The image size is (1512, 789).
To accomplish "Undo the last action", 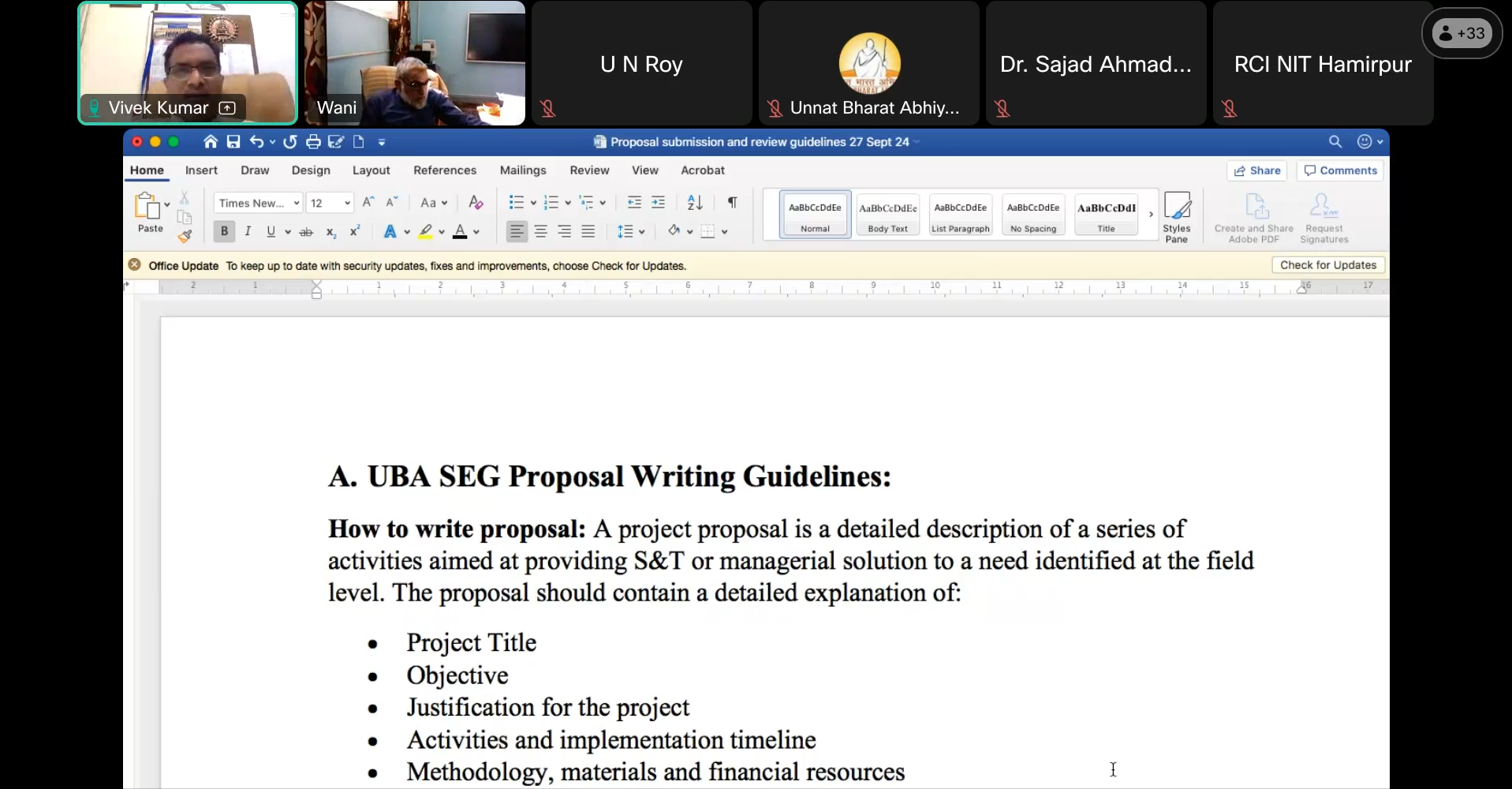I will [x=256, y=142].
